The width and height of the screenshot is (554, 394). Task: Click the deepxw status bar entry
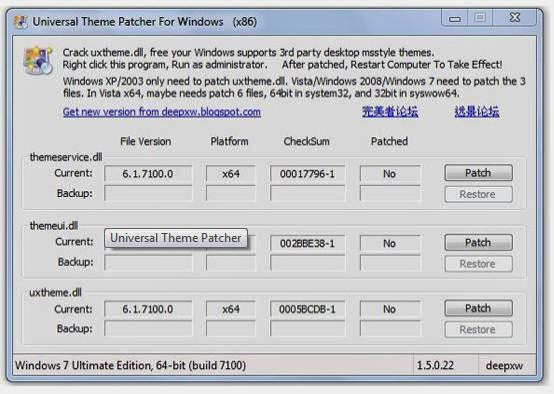click(504, 365)
